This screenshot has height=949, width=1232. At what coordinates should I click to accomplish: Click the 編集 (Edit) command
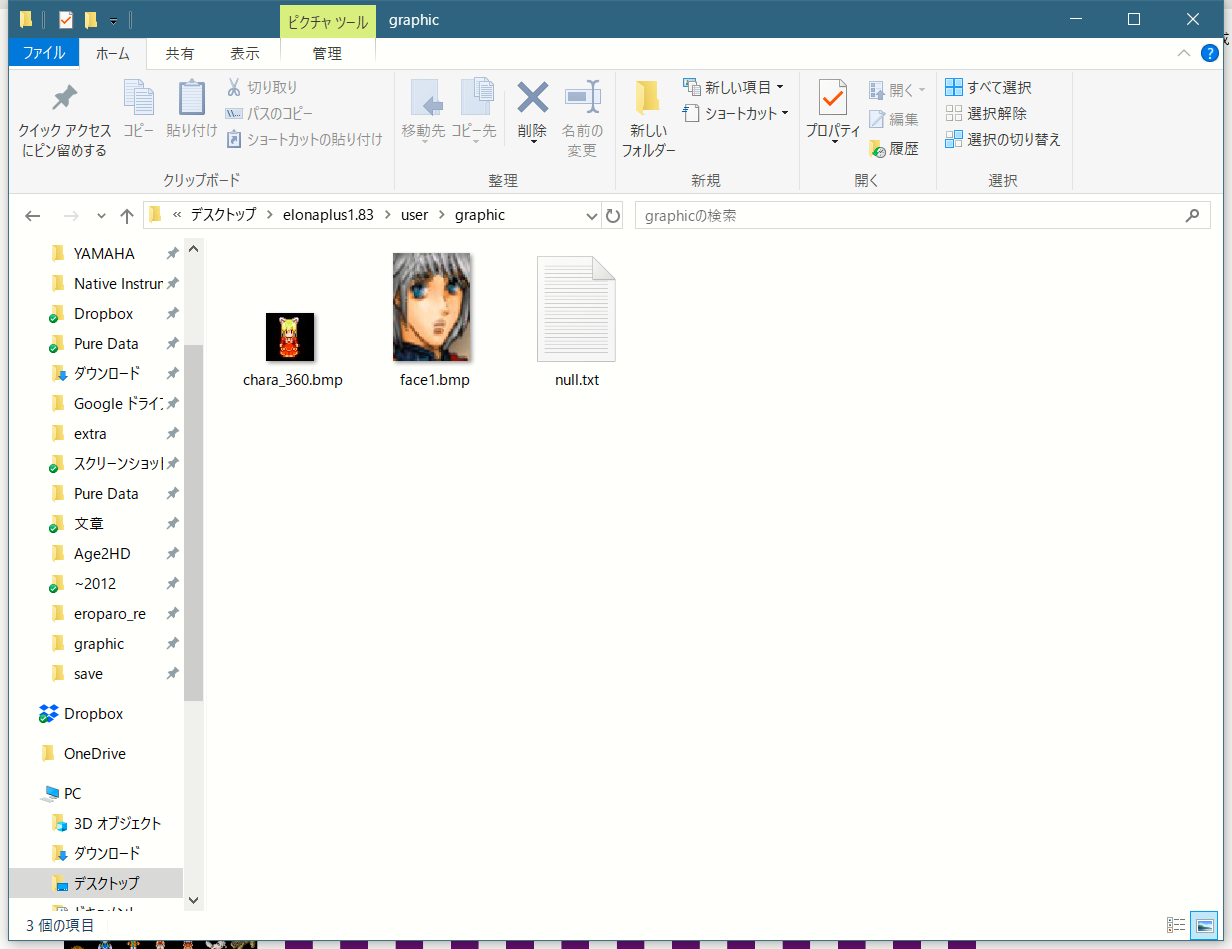(894, 120)
